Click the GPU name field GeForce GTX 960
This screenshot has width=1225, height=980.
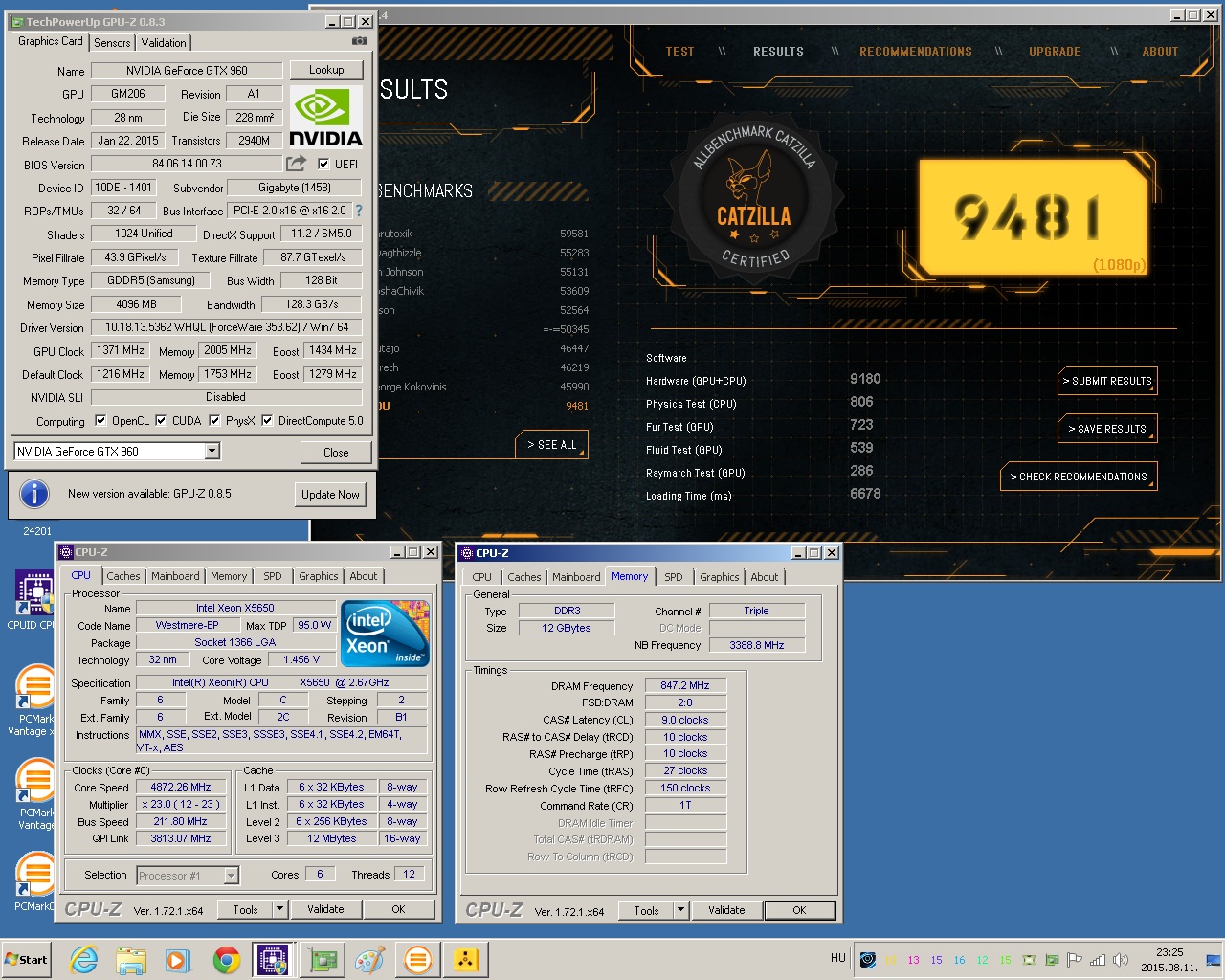click(x=187, y=70)
